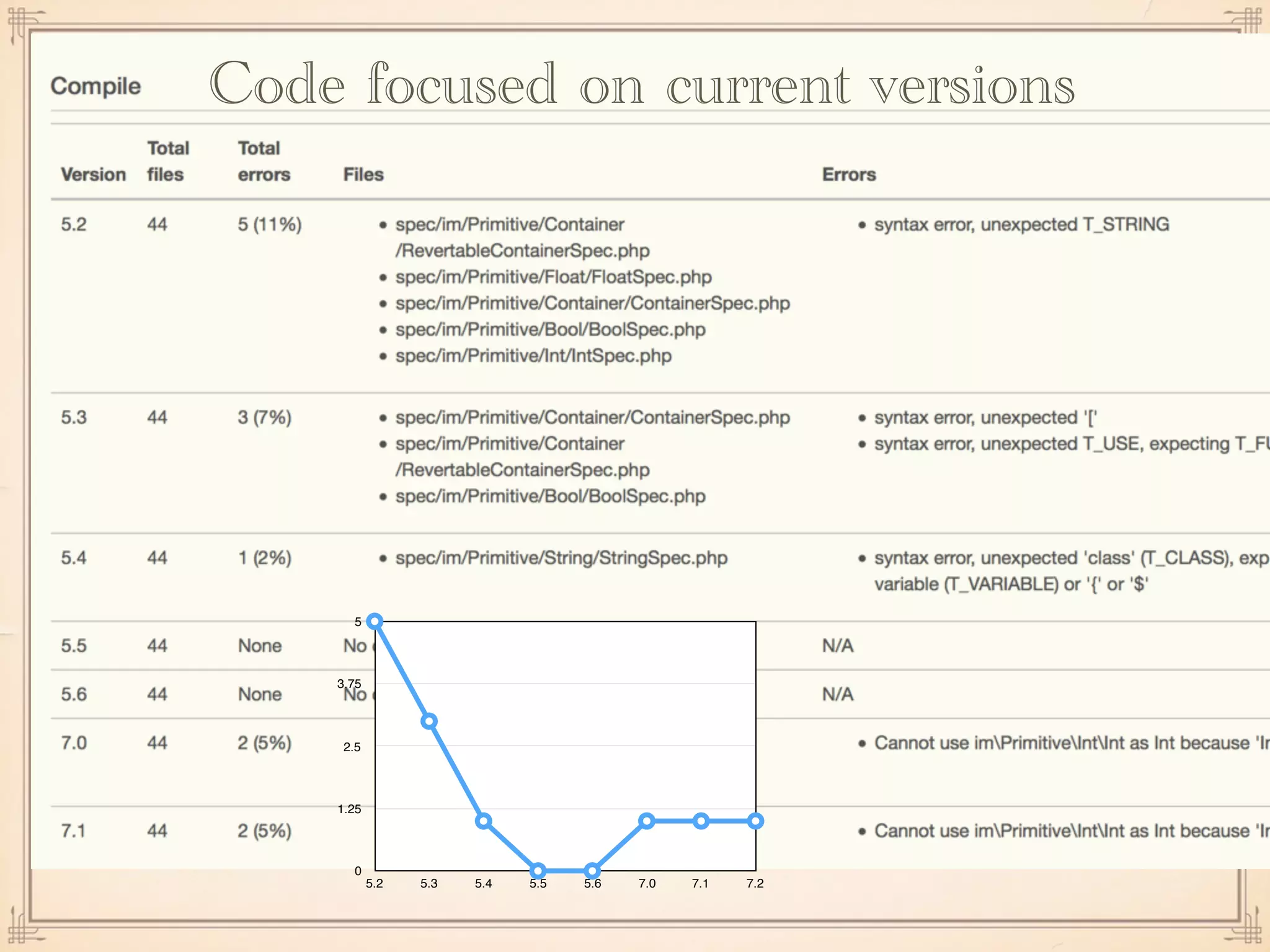1270x952 pixels.
Task: Click 'spec/im/Primitive/Bool/BoolSpec.php' in the 5.2 row
Action: click(550, 330)
